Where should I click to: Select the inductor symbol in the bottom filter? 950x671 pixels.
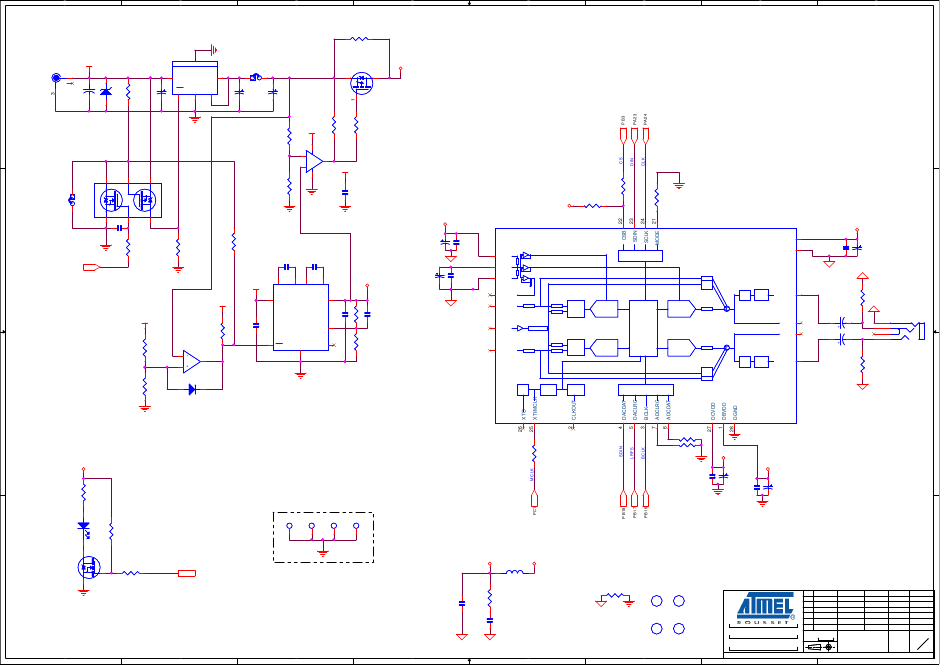pyautogui.click(x=514, y=571)
